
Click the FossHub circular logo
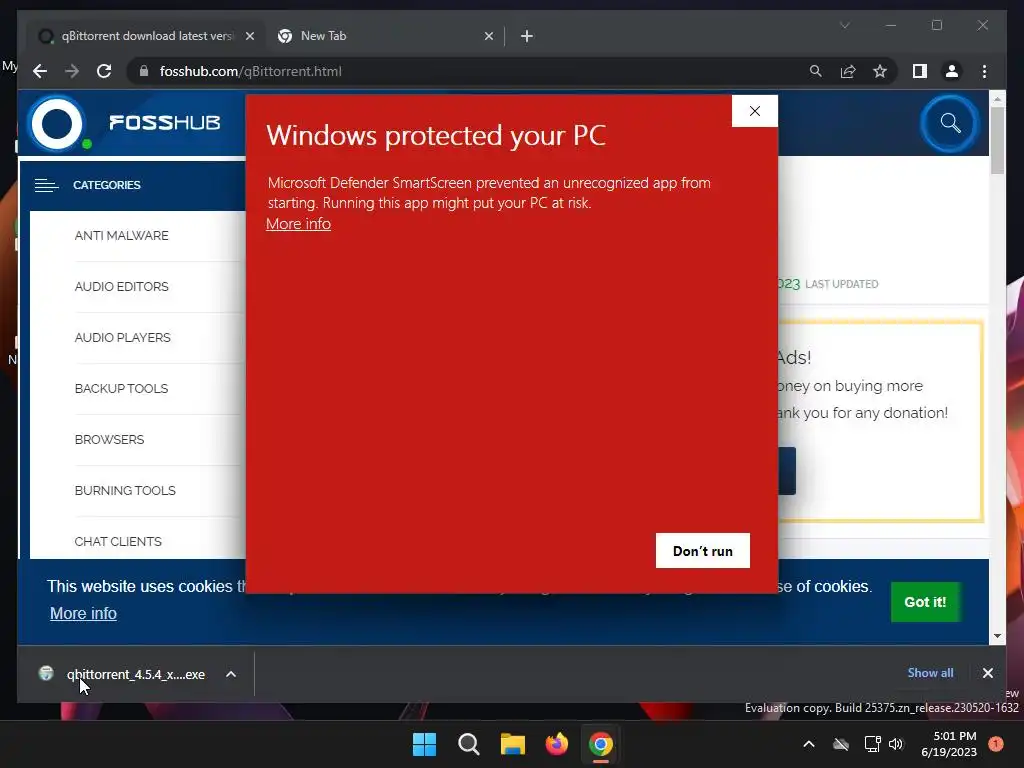tap(57, 123)
